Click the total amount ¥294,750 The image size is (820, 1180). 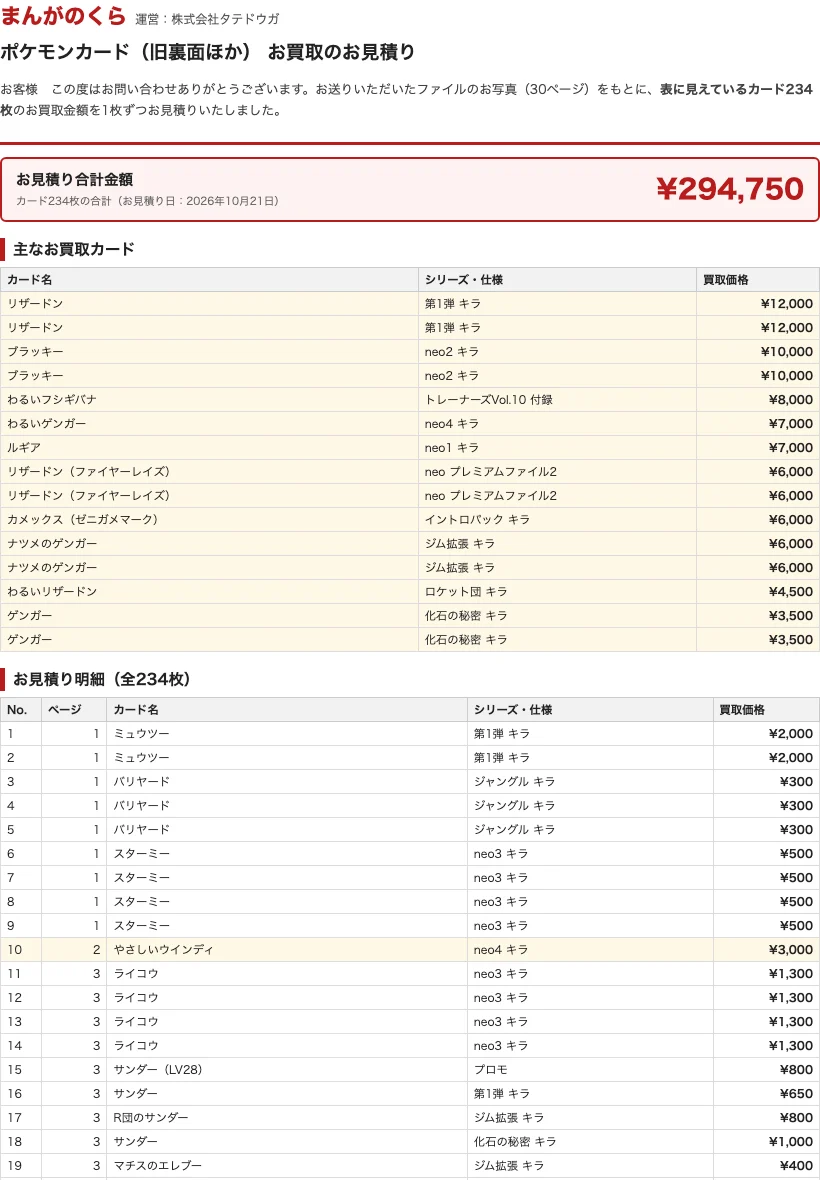coord(730,189)
